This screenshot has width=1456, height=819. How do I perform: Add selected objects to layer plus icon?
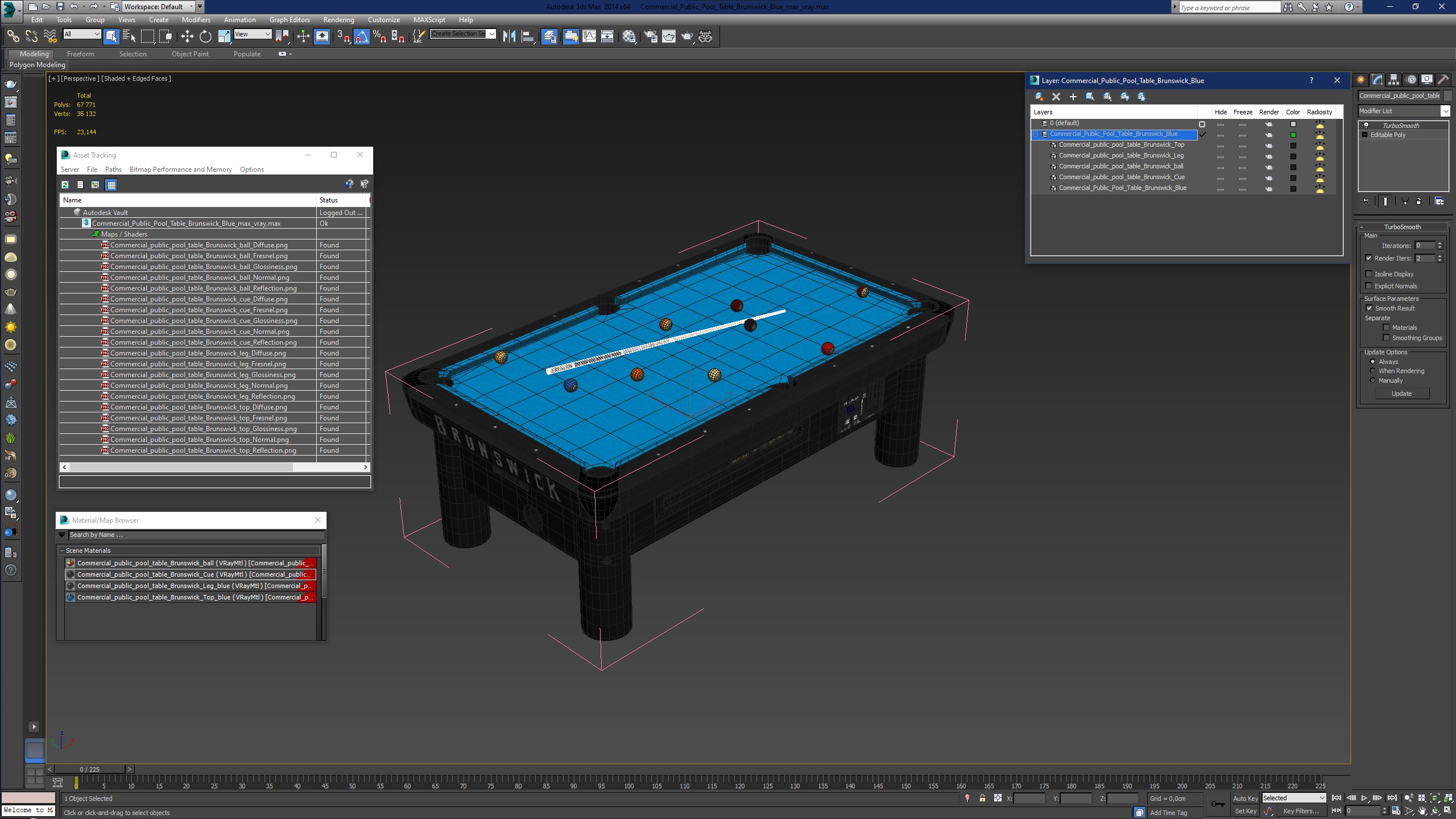1073,97
